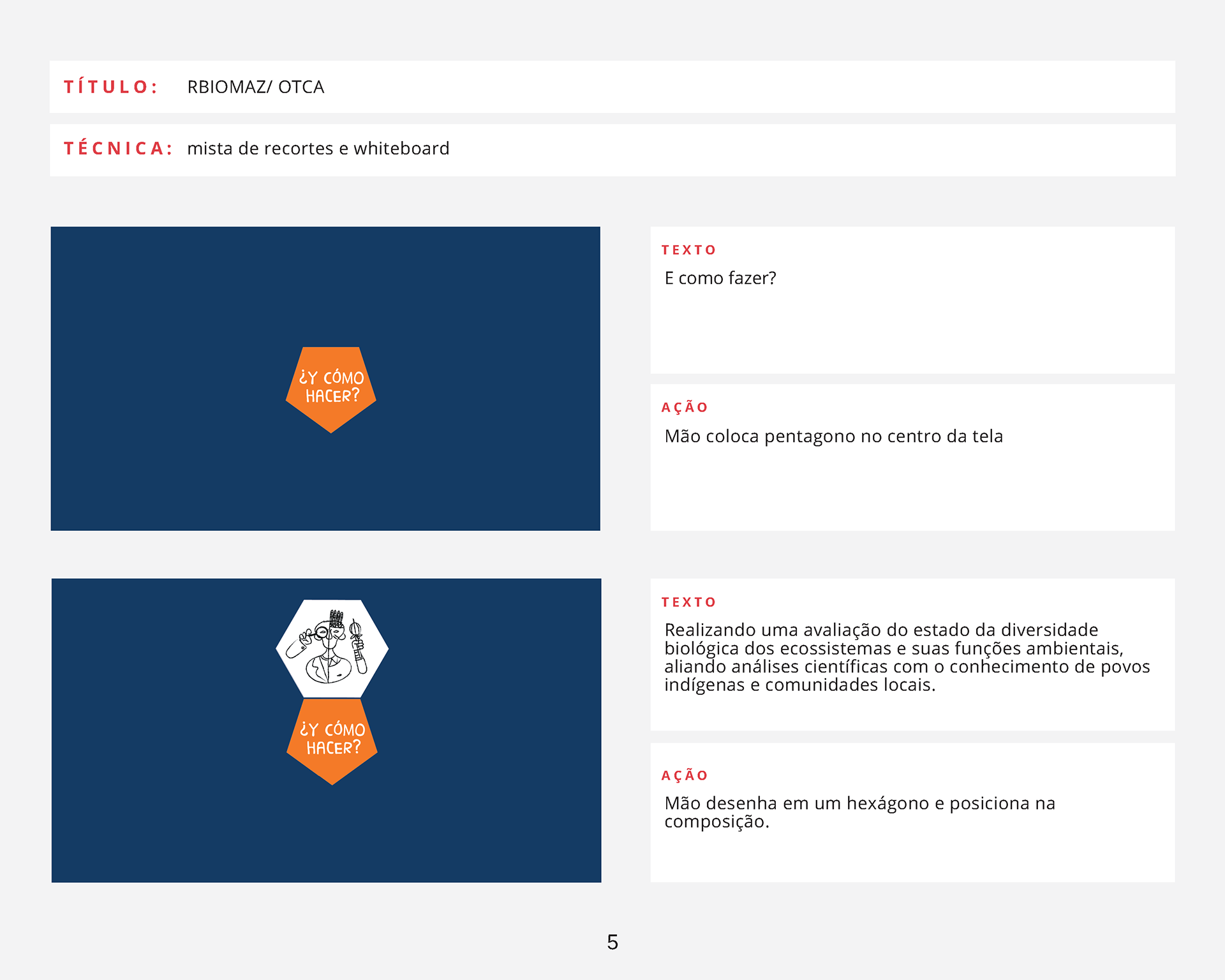Click the 'E como fazer?' text
1225x980 pixels.
720,278
